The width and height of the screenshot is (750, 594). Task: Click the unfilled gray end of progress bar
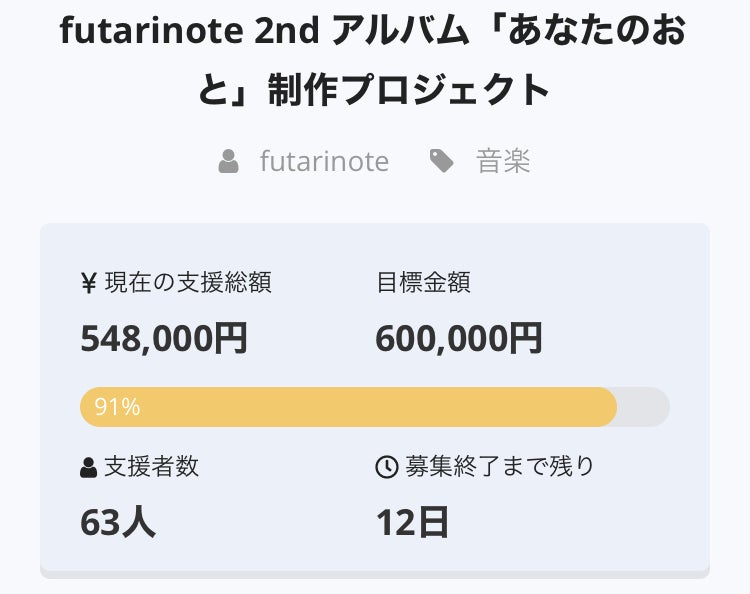(x=644, y=407)
